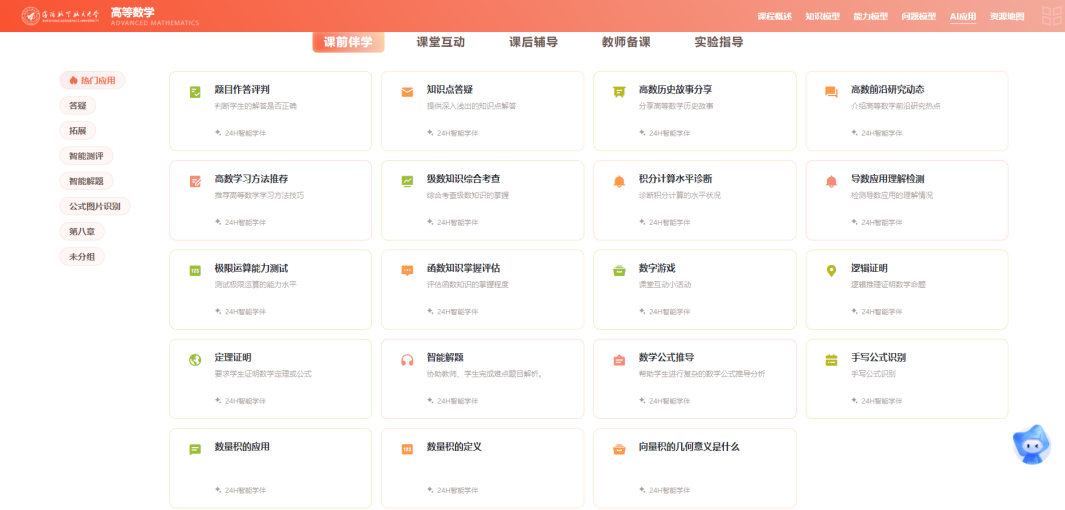
Task: Select the 第八章 category filter
Action: click(x=82, y=232)
